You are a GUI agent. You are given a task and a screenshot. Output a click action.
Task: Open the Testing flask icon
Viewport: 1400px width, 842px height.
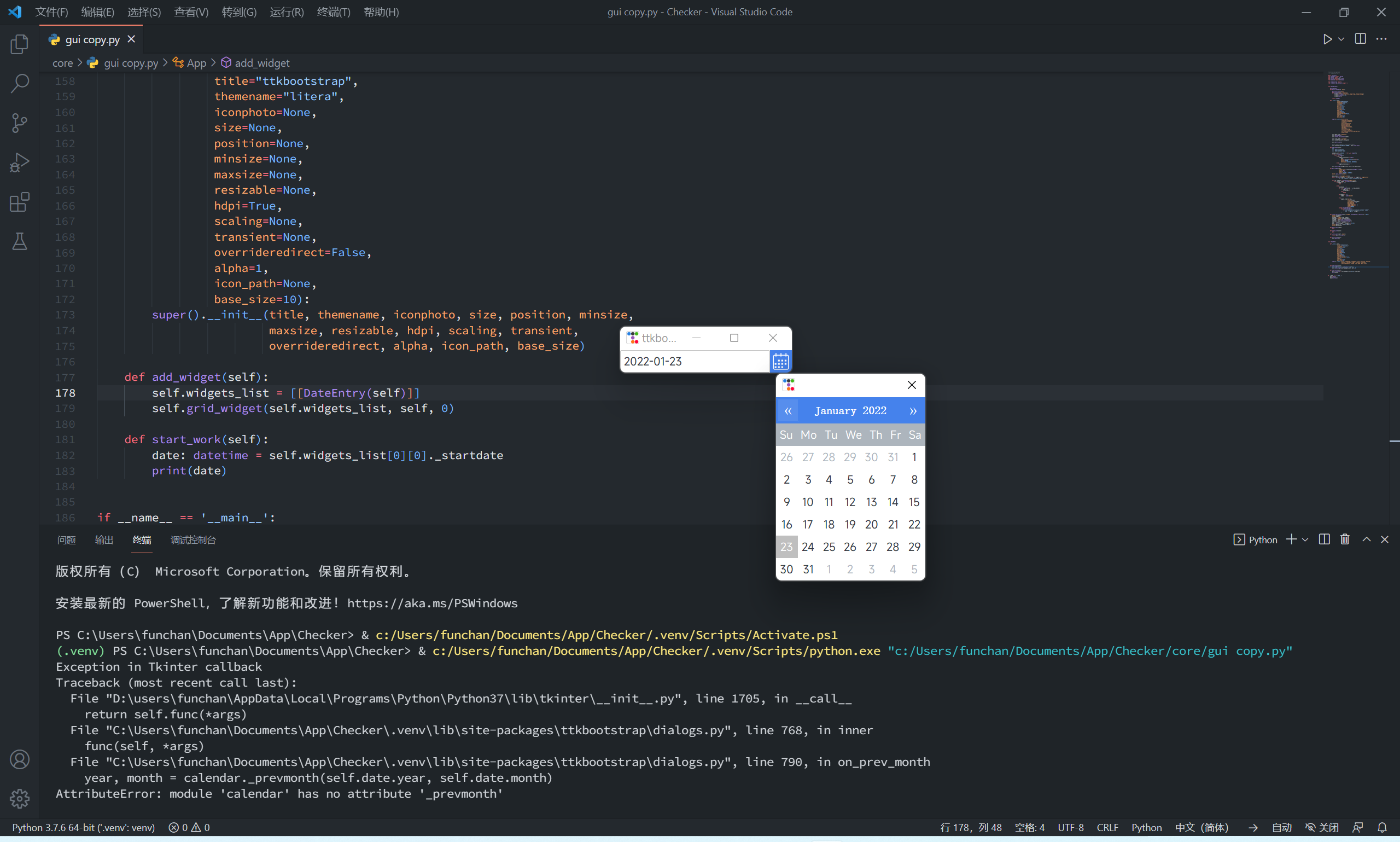coord(20,242)
